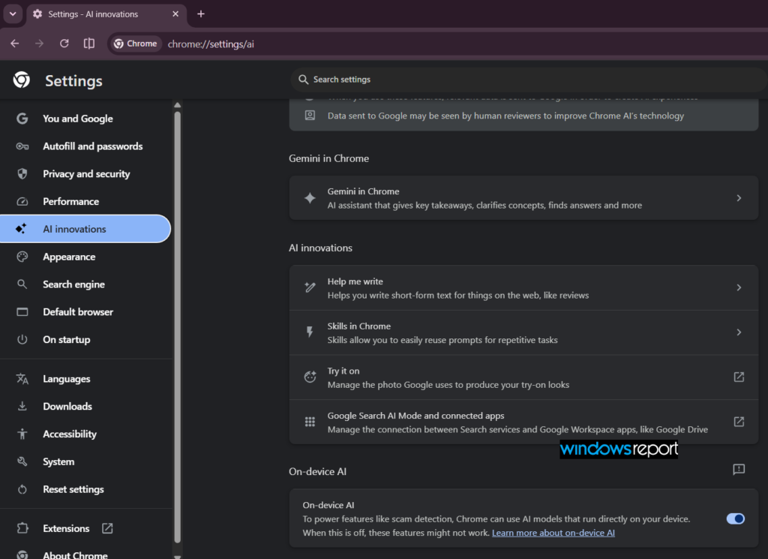Image resolution: width=768 pixels, height=559 pixels.
Task: Click the palette Appearance icon
Action: coord(22,257)
